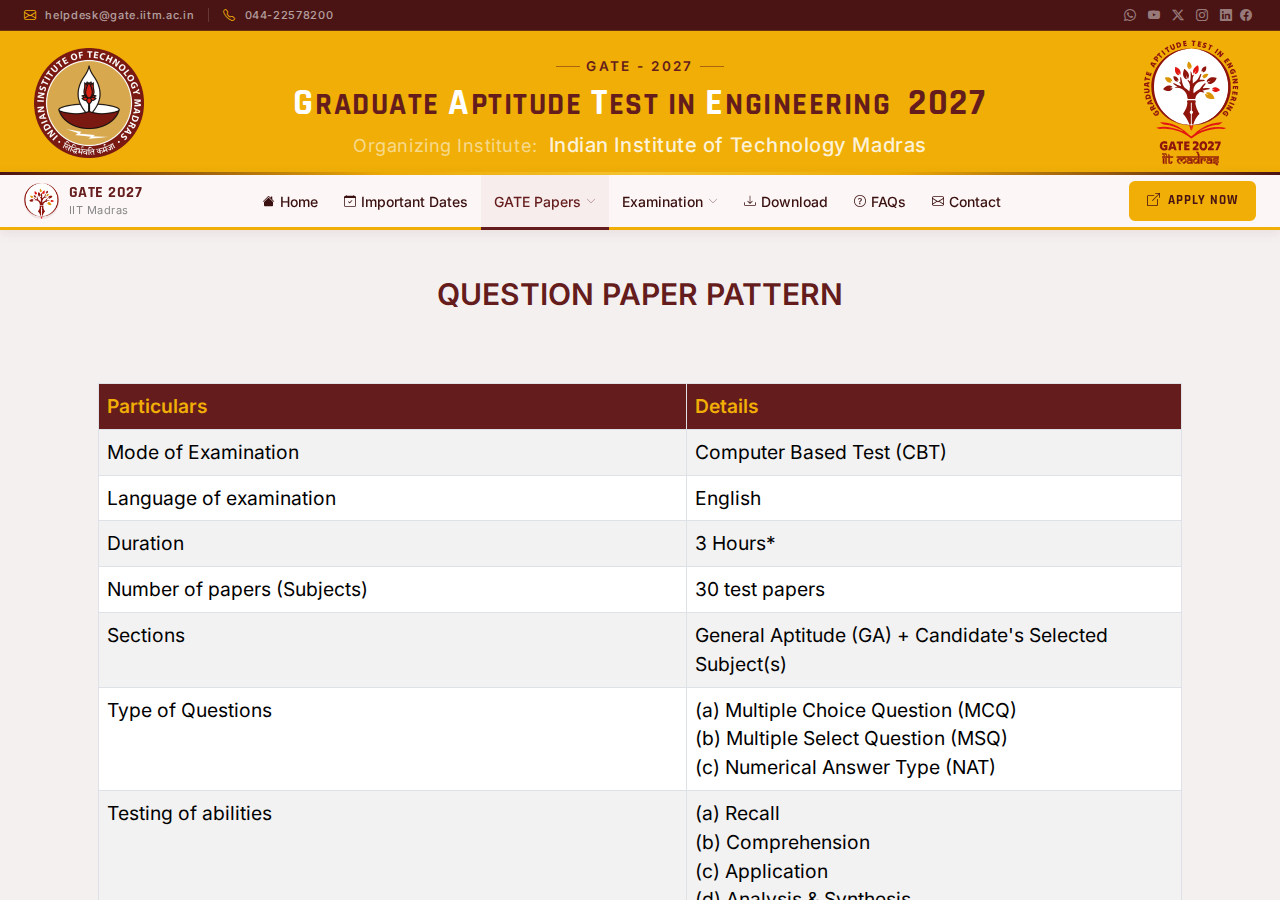The height and width of the screenshot is (900, 1280).
Task: Select the Number of papers (Subjects) cell
Action: coord(393,590)
